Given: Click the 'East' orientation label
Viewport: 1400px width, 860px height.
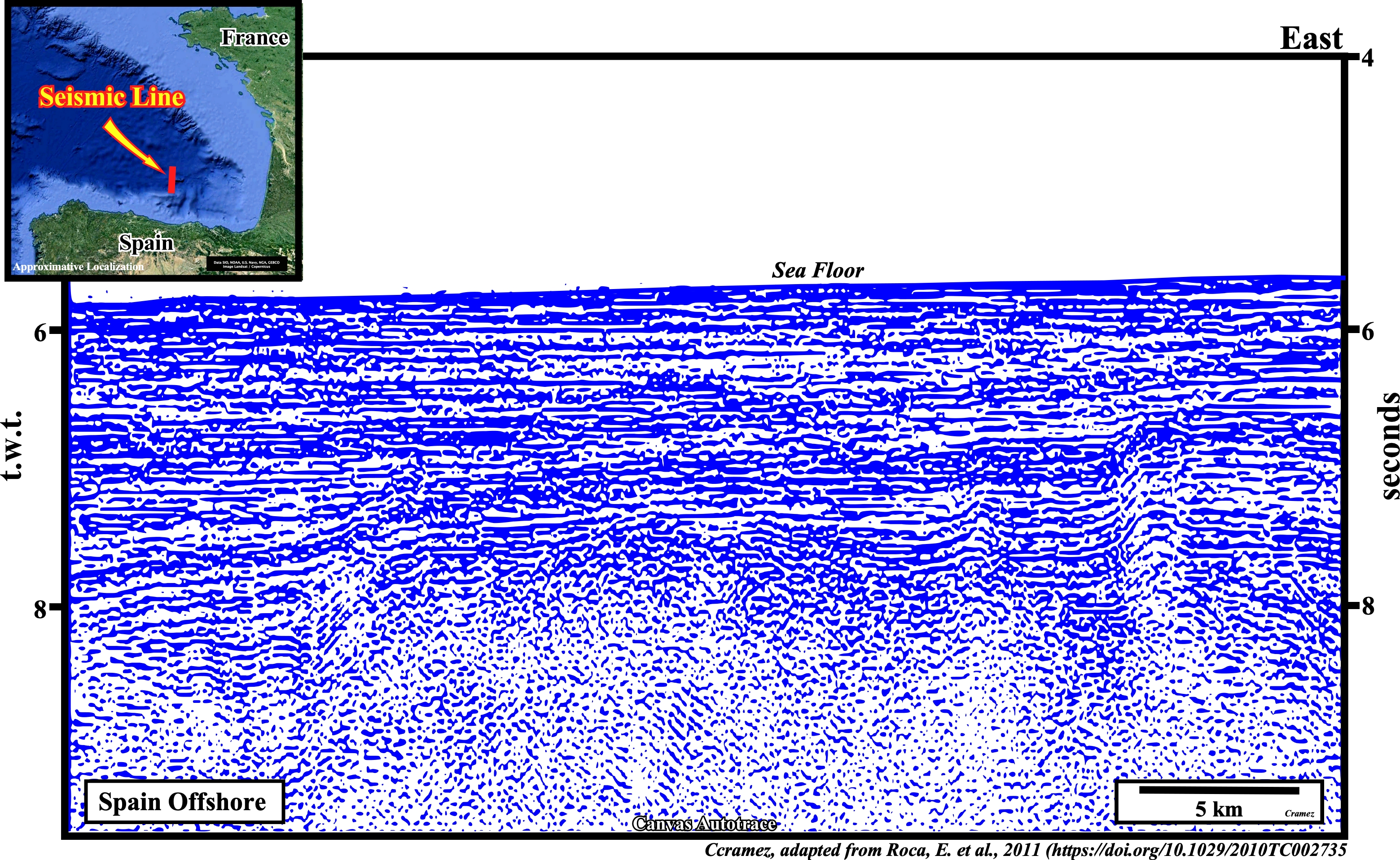Looking at the screenshot, I should pos(1311,39).
